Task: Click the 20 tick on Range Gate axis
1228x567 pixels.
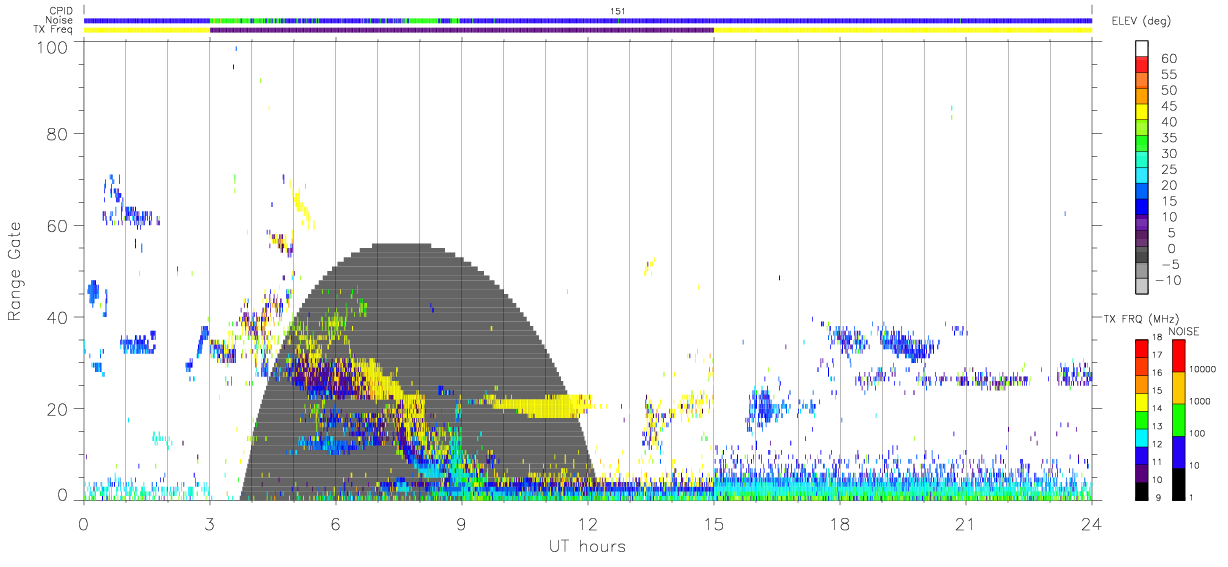Action: tap(56, 408)
